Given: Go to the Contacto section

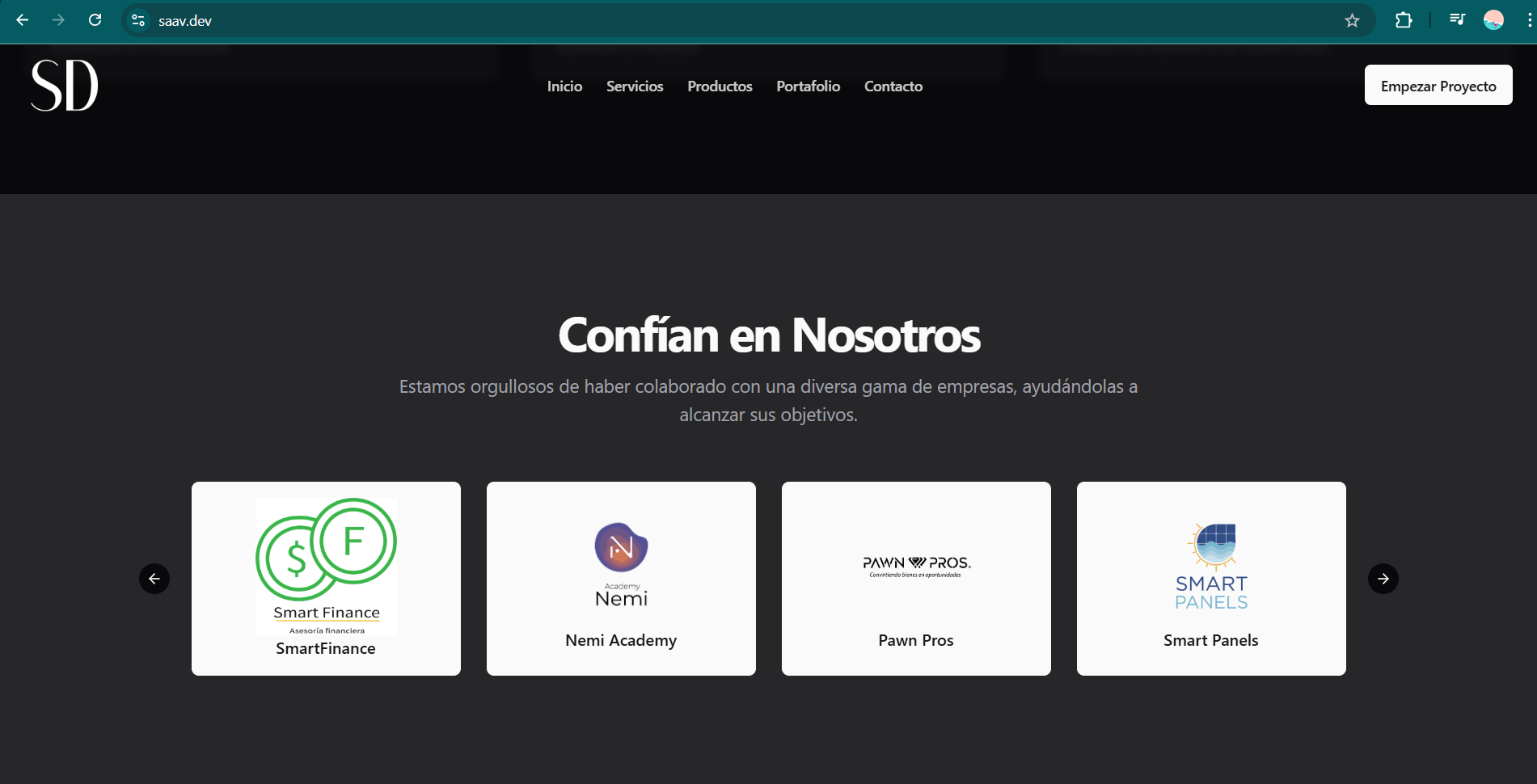Looking at the screenshot, I should click(893, 86).
